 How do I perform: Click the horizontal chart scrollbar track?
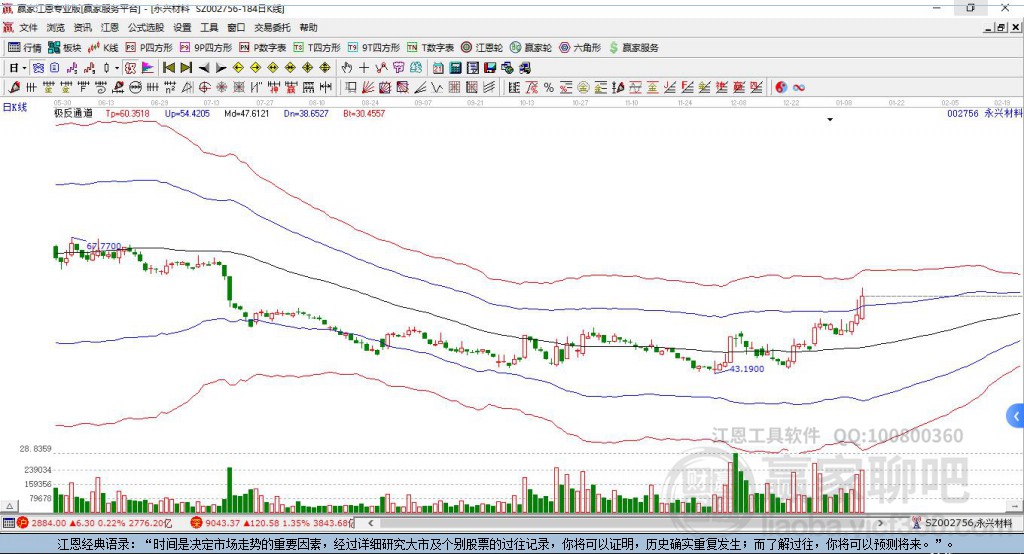click(626, 523)
